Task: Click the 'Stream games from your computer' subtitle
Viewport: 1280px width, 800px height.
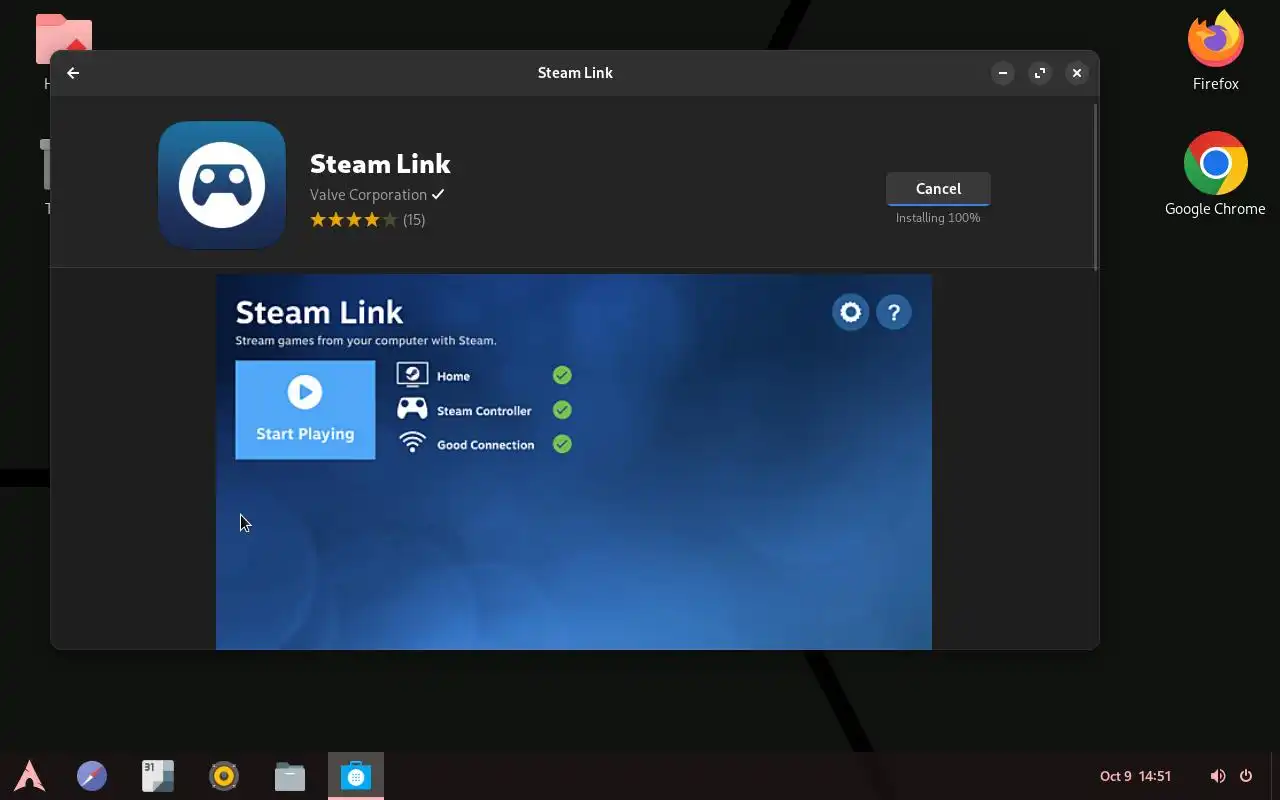Action: coord(366,340)
